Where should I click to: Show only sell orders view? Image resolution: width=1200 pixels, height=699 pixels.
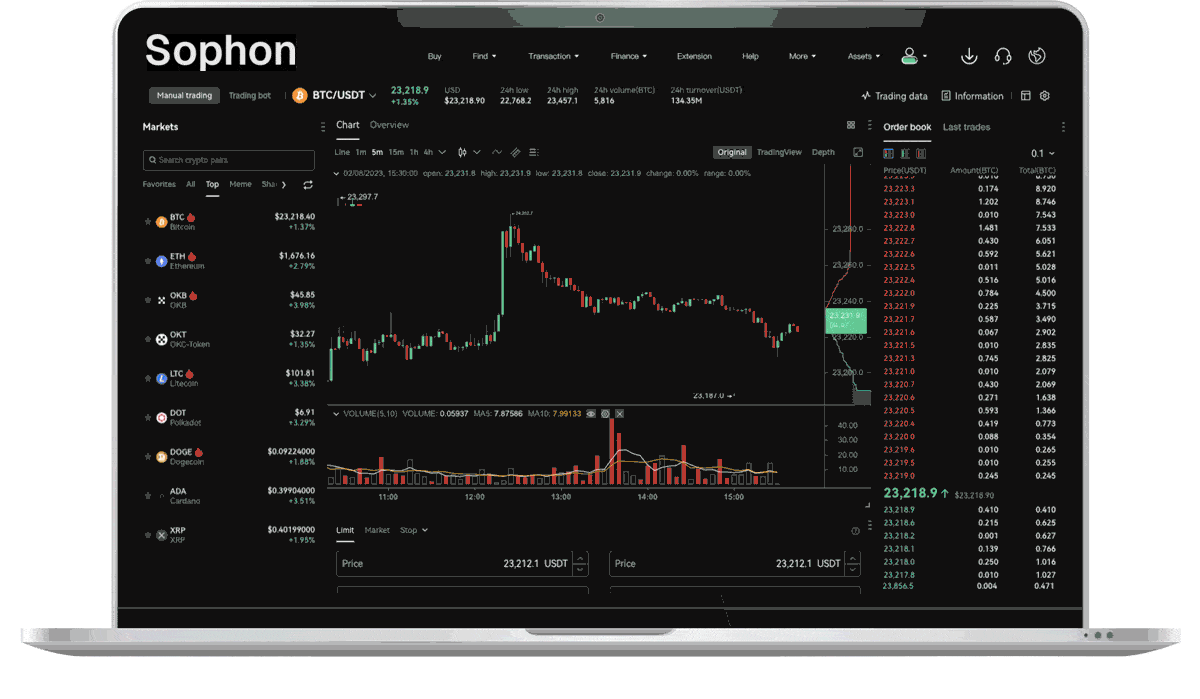920,153
